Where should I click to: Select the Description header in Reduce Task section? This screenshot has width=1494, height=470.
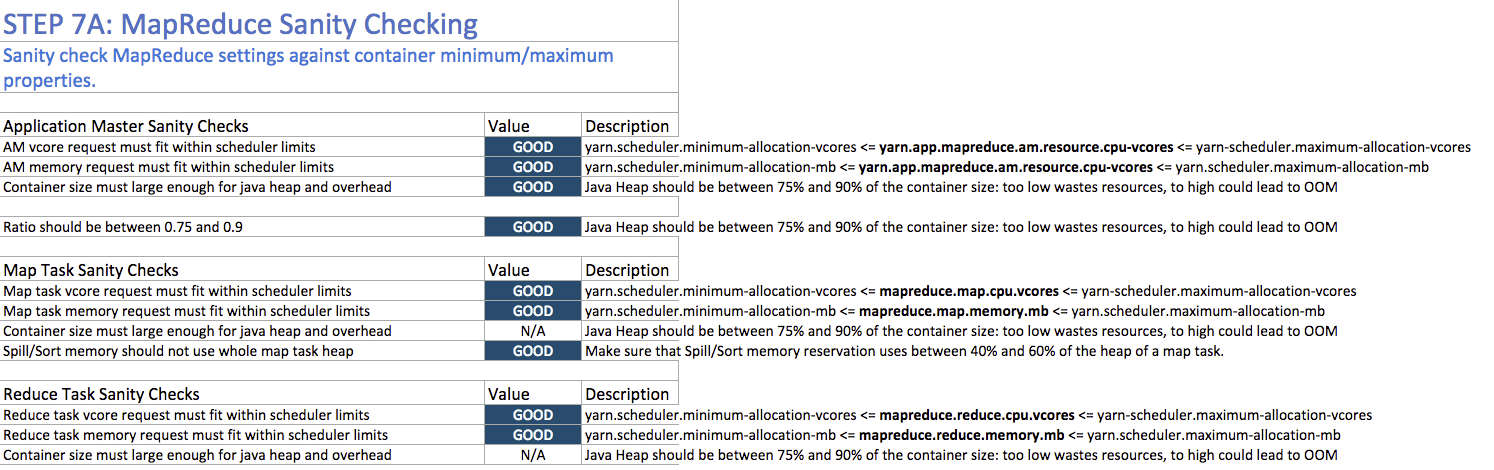tap(627, 394)
